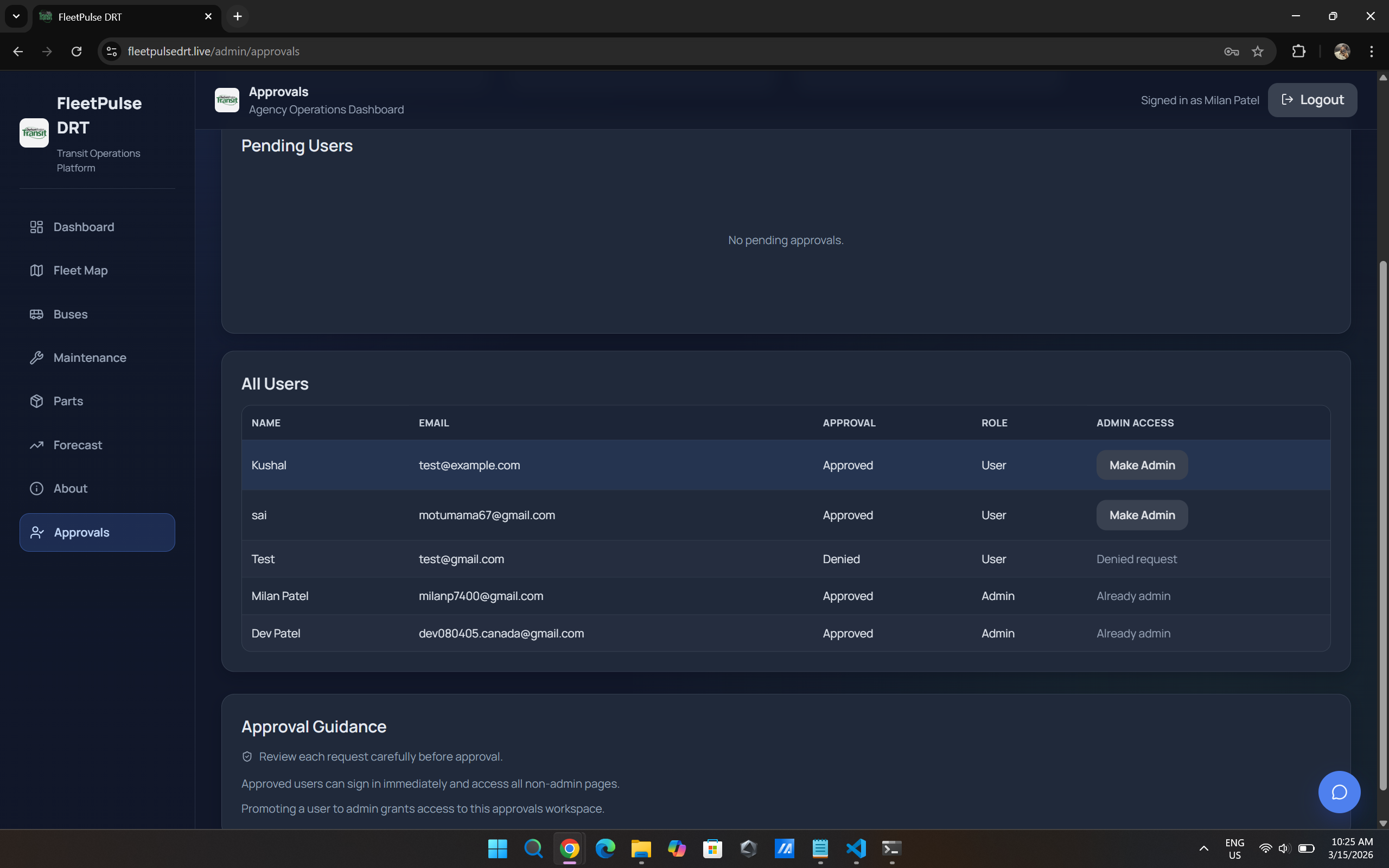Click the Fleet Map icon in sidebar
This screenshot has width=1389, height=868.
click(x=37, y=270)
